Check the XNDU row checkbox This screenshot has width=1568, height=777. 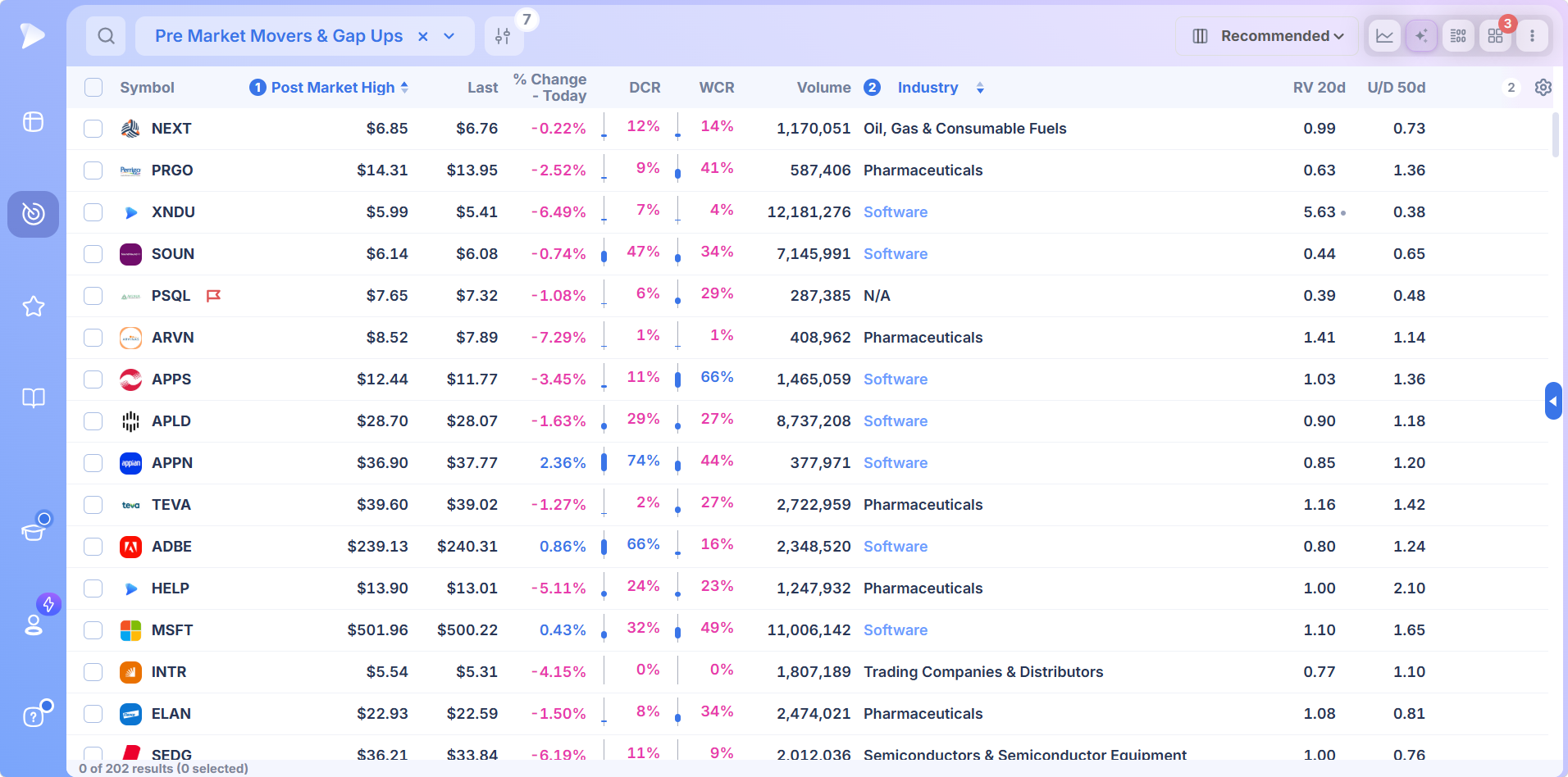pyautogui.click(x=93, y=212)
